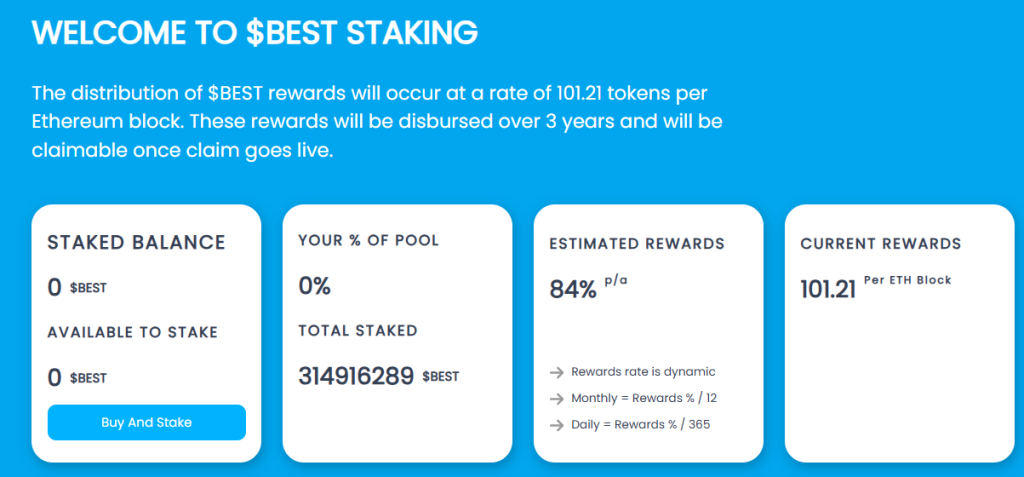Select the 101.21 value in Current Rewards
This screenshot has height=477, width=1024.
[828, 290]
